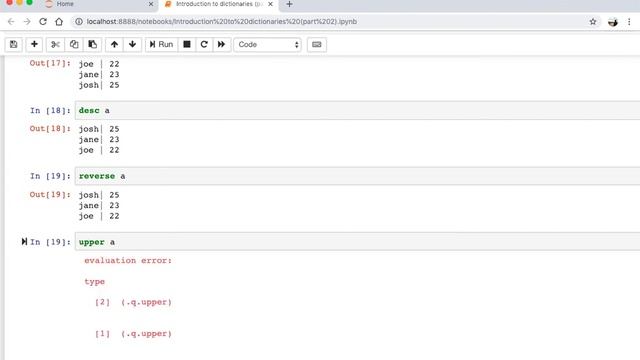Select the Out[18] prompt label

(50, 129)
